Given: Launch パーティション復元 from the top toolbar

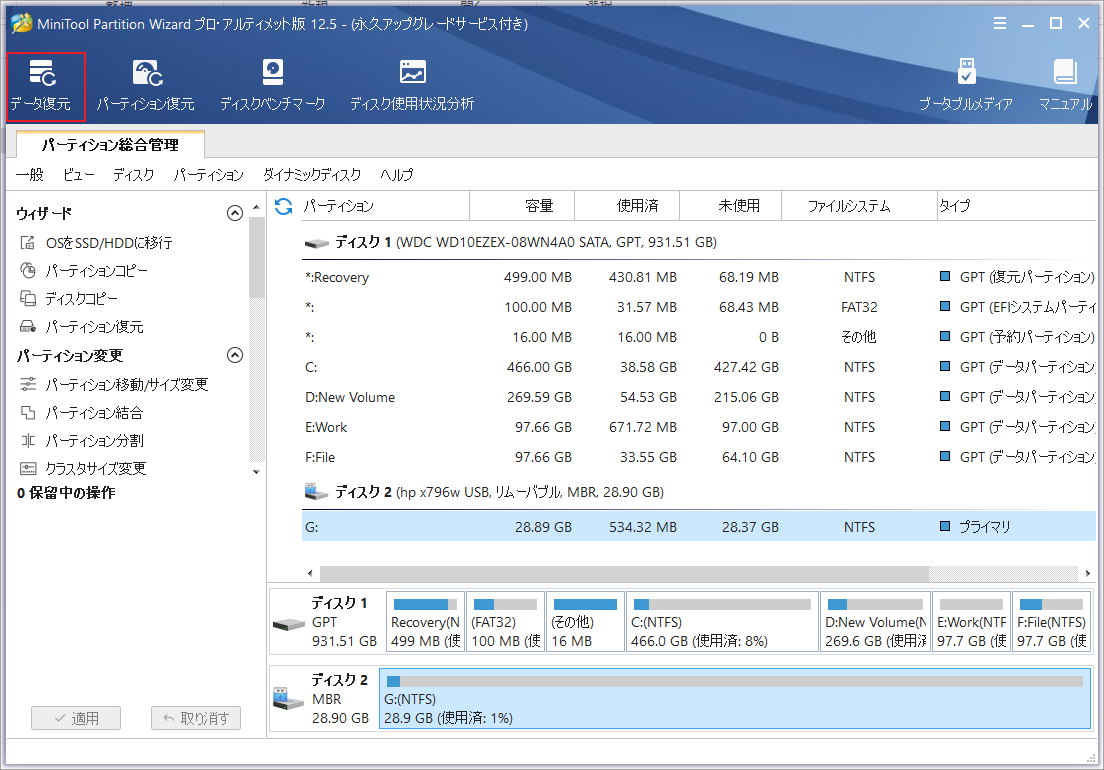Looking at the screenshot, I should (x=146, y=86).
